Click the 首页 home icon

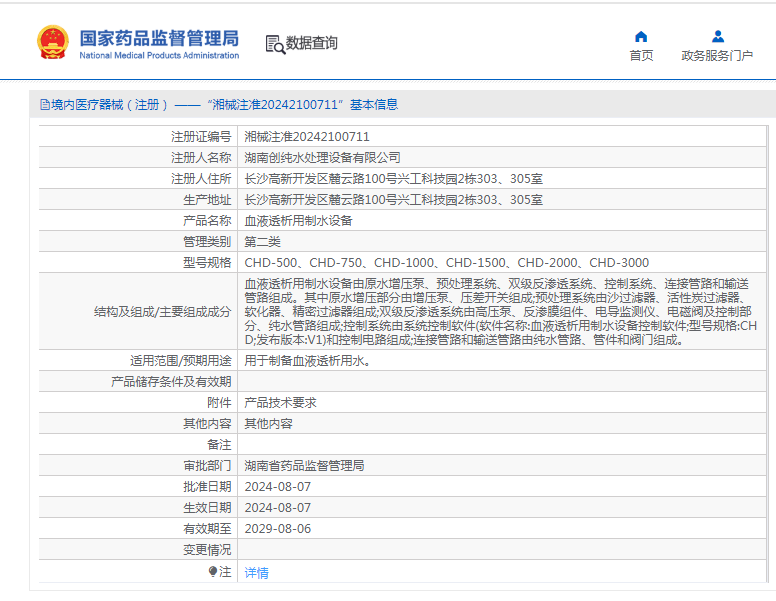641,37
